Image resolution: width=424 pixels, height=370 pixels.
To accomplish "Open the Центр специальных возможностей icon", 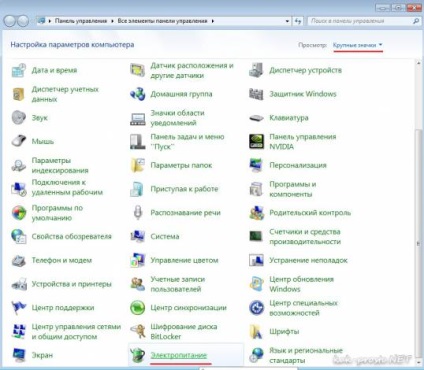I will (x=256, y=308).
